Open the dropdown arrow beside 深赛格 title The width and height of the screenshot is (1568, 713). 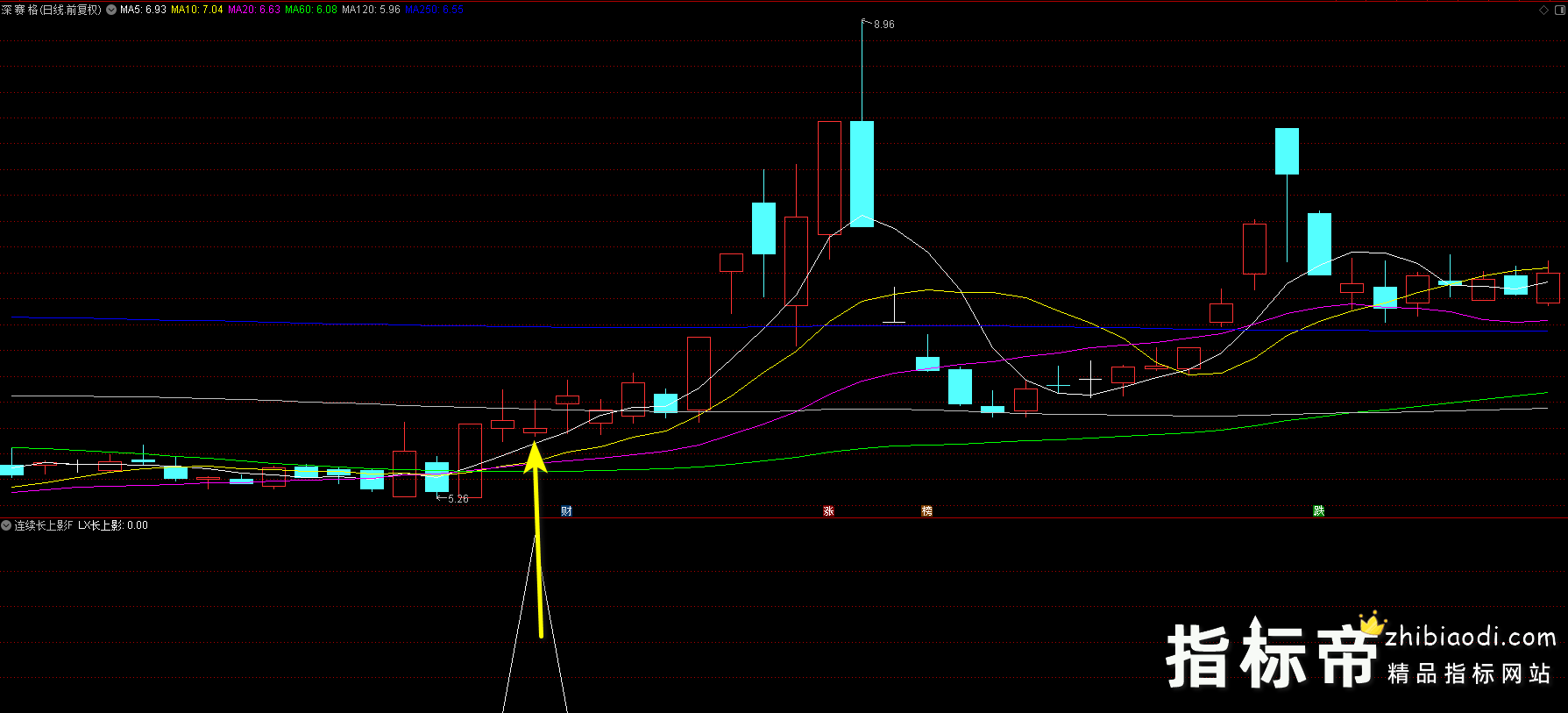coord(111,10)
